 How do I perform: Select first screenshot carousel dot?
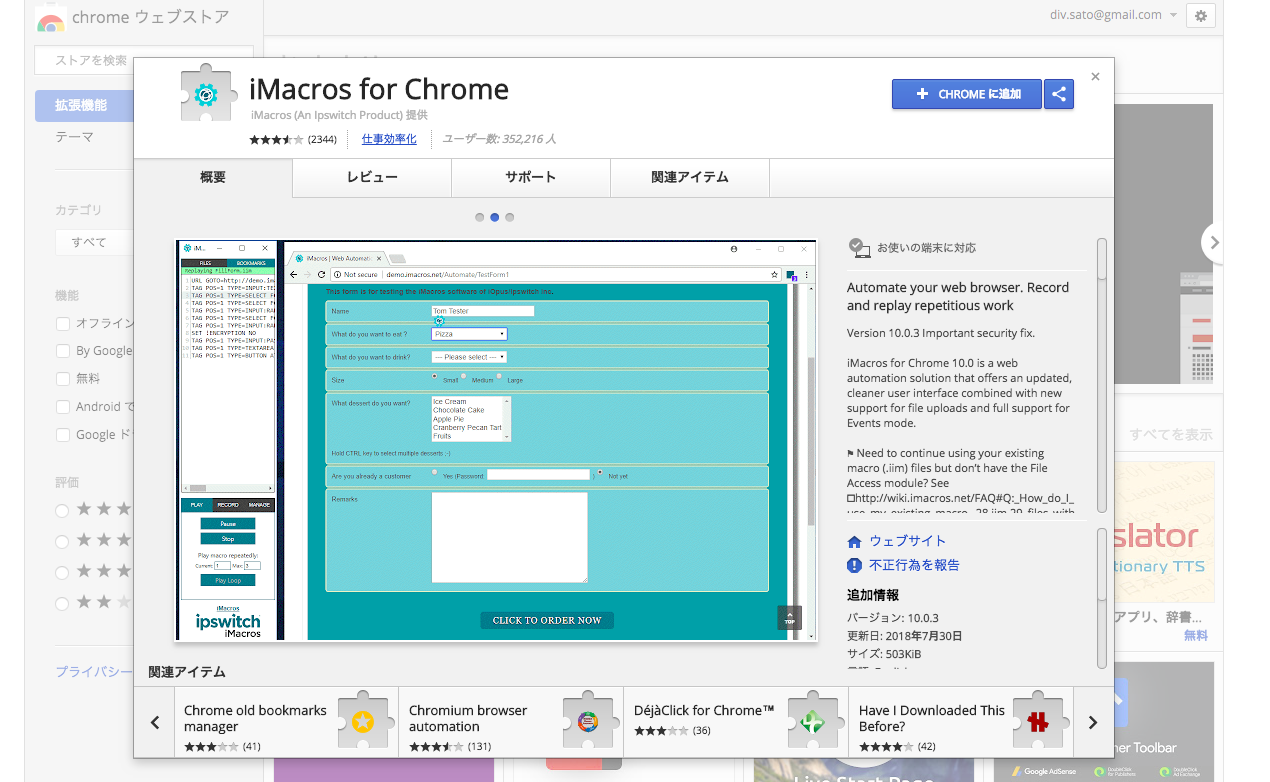coord(480,217)
